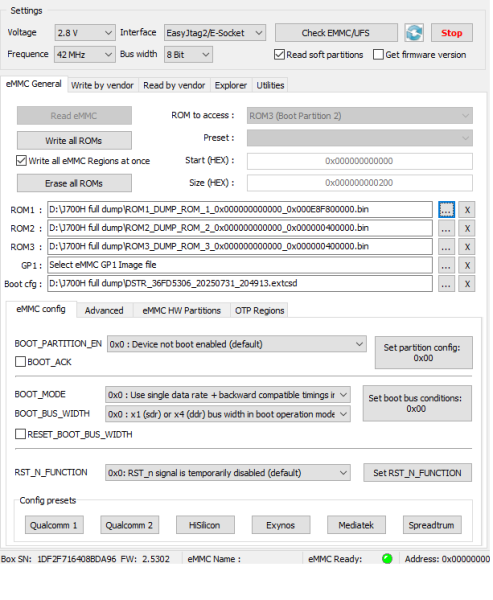Click the Start (HEX) input field
This screenshot has height=600, width=493.
[359, 161]
